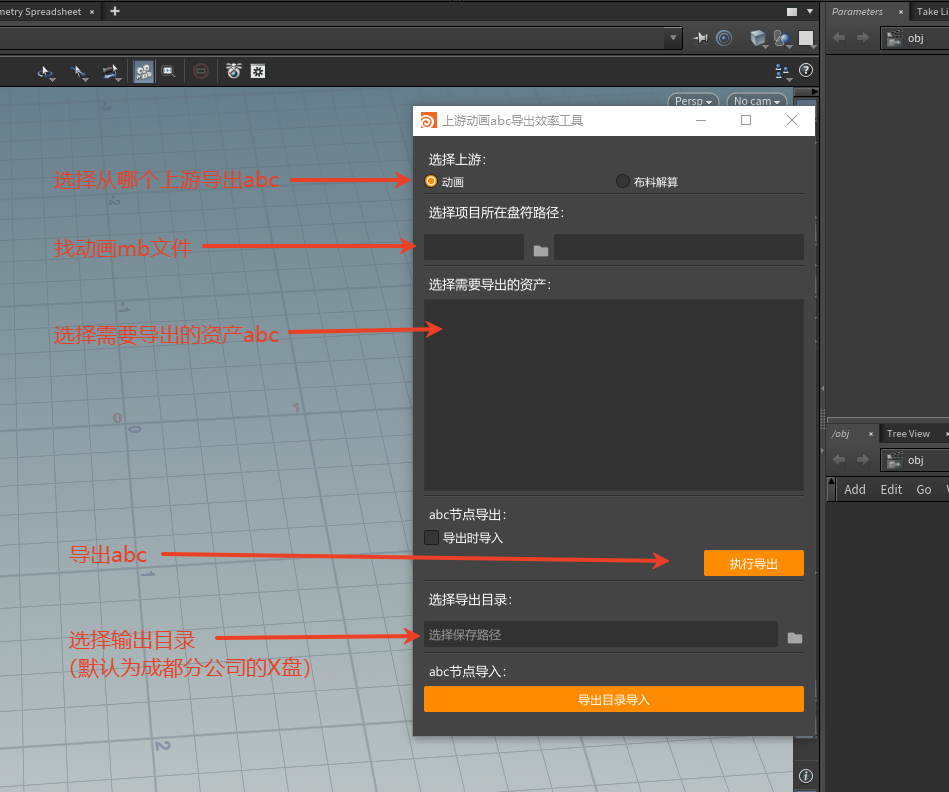Click the viewport help question mark icon

(x=805, y=71)
